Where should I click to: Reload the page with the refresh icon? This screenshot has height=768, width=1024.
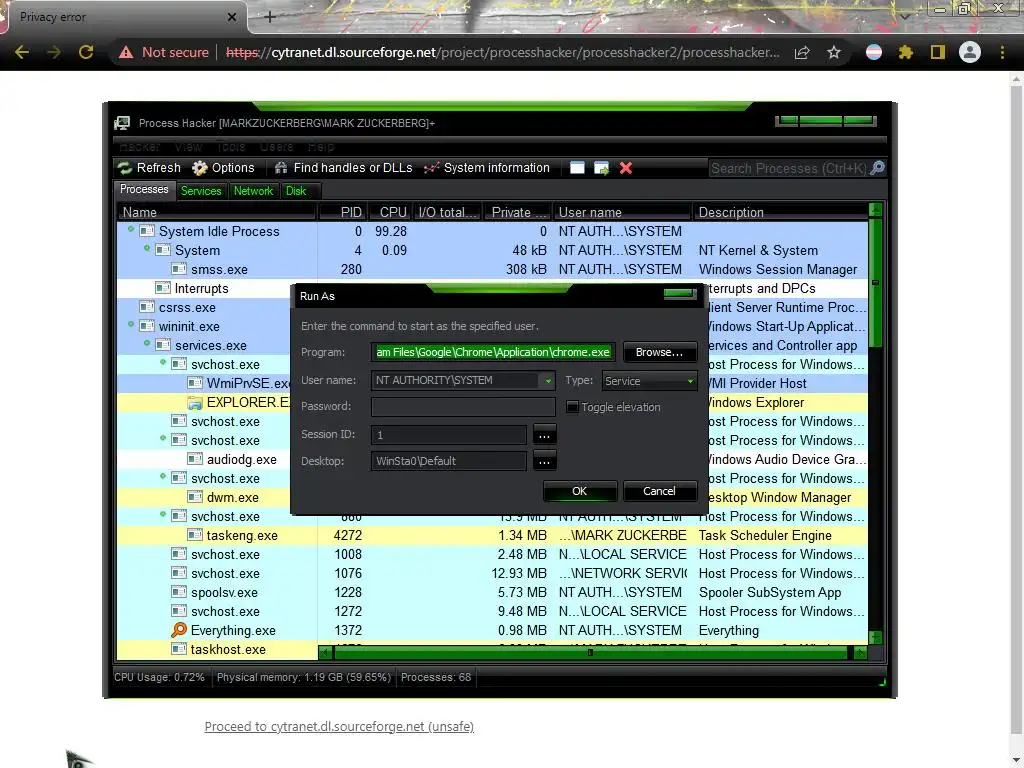pyautogui.click(x=86, y=52)
